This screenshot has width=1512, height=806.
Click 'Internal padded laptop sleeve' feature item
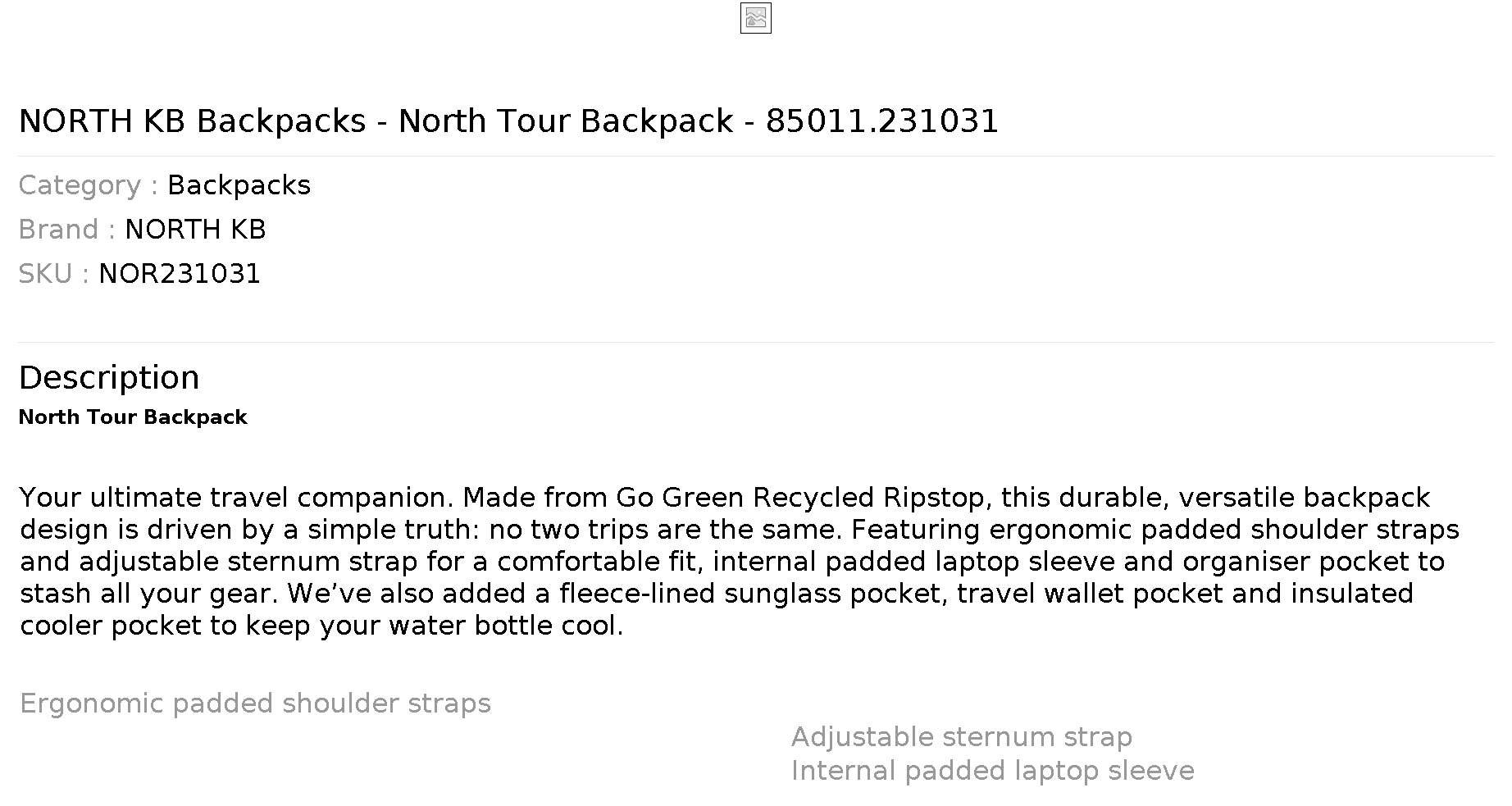point(993,771)
